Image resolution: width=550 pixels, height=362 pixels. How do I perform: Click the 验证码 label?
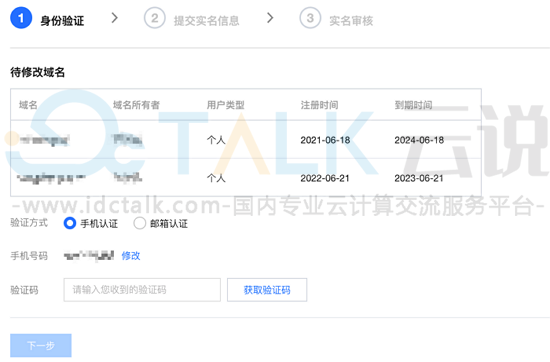point(24,290)
